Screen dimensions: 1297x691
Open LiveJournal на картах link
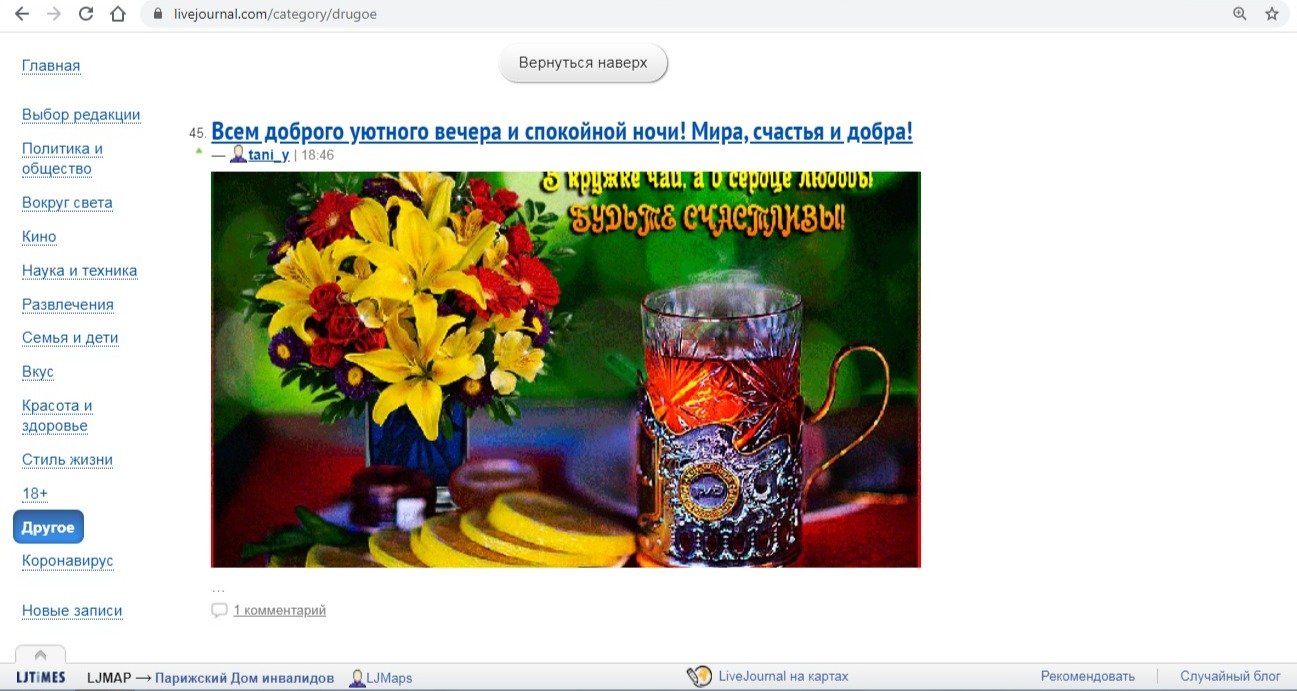[x=783, y=677]
